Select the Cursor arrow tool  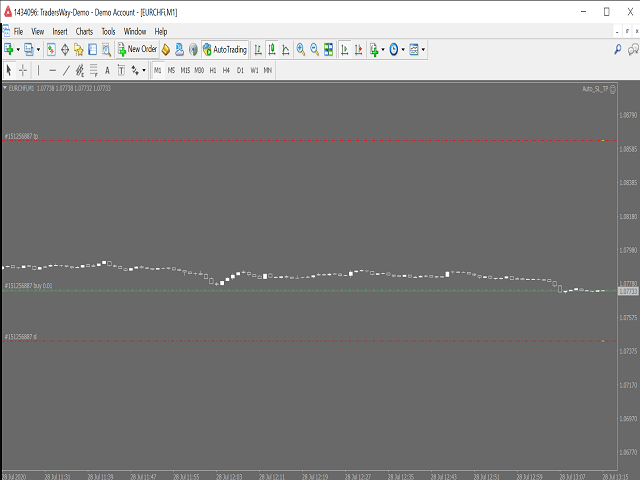[9, 70]
